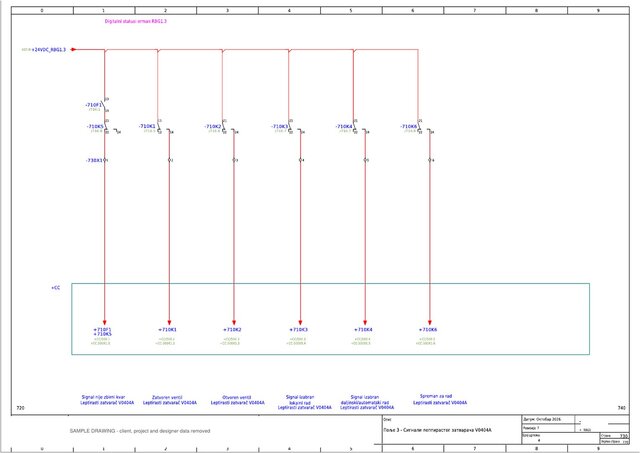Select the 'Otvoren ventil' description

[237, 397]
